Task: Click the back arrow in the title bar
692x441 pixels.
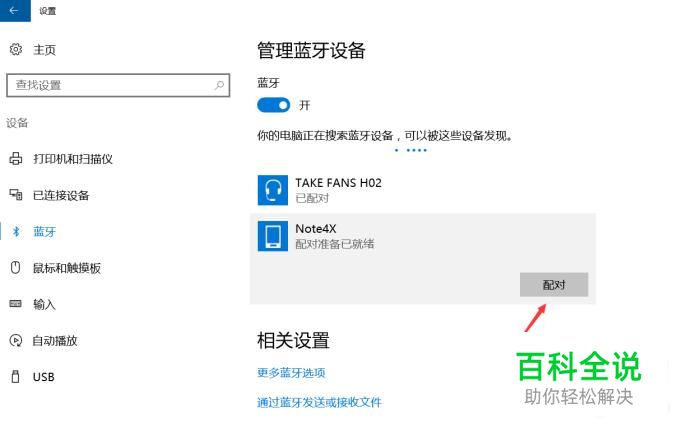Action: point(14,10)
